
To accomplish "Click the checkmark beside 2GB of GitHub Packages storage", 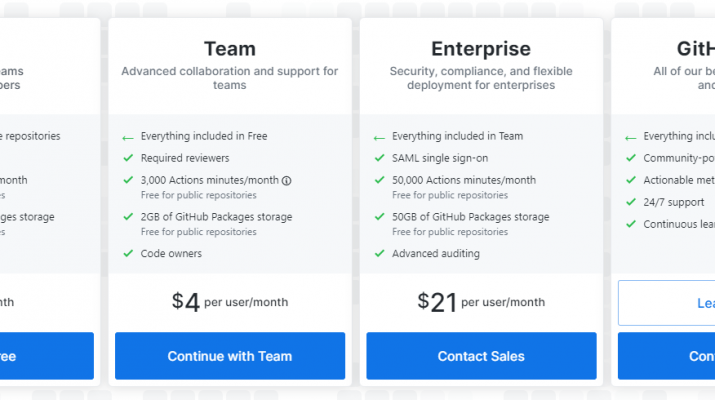I will [x=128, y=216].
